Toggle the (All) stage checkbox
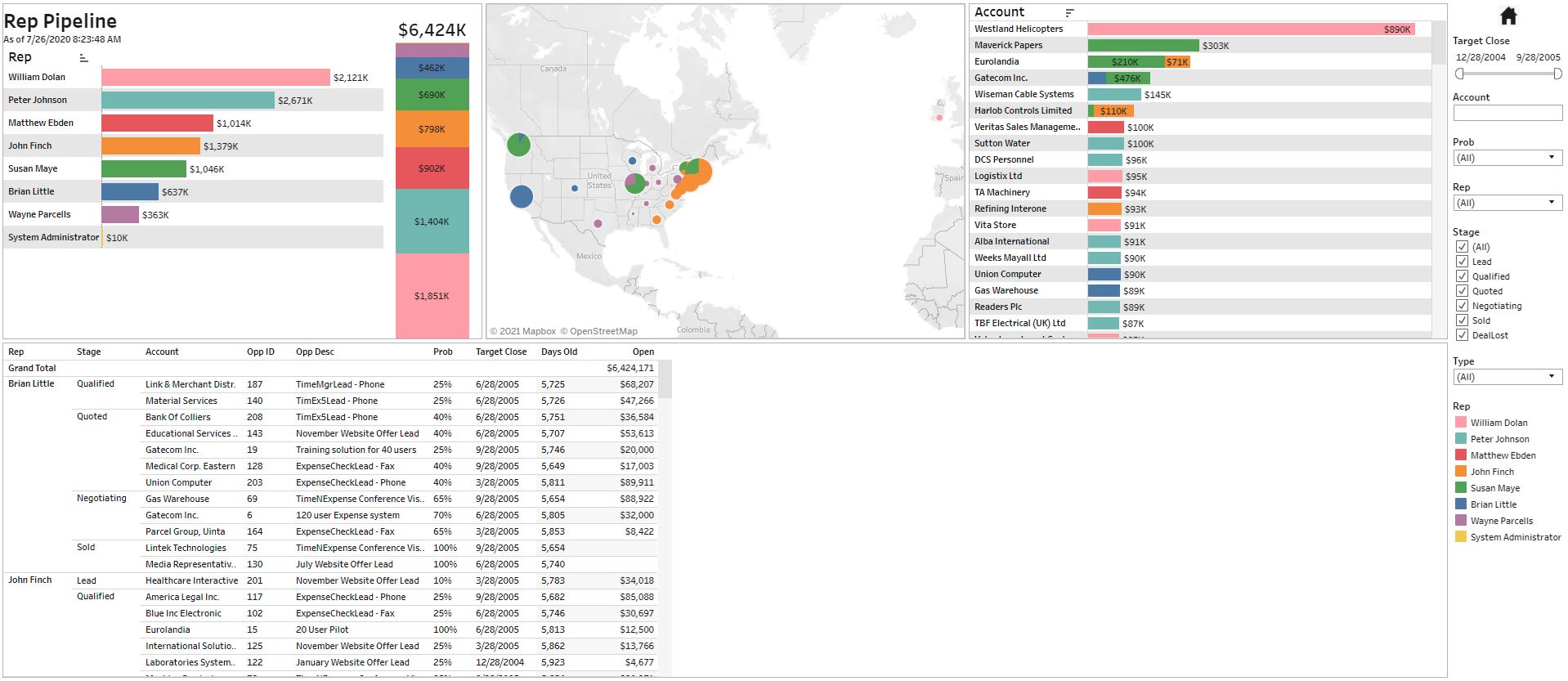The width and height of the screenshot is (1568, 681). pos(1462,247)
